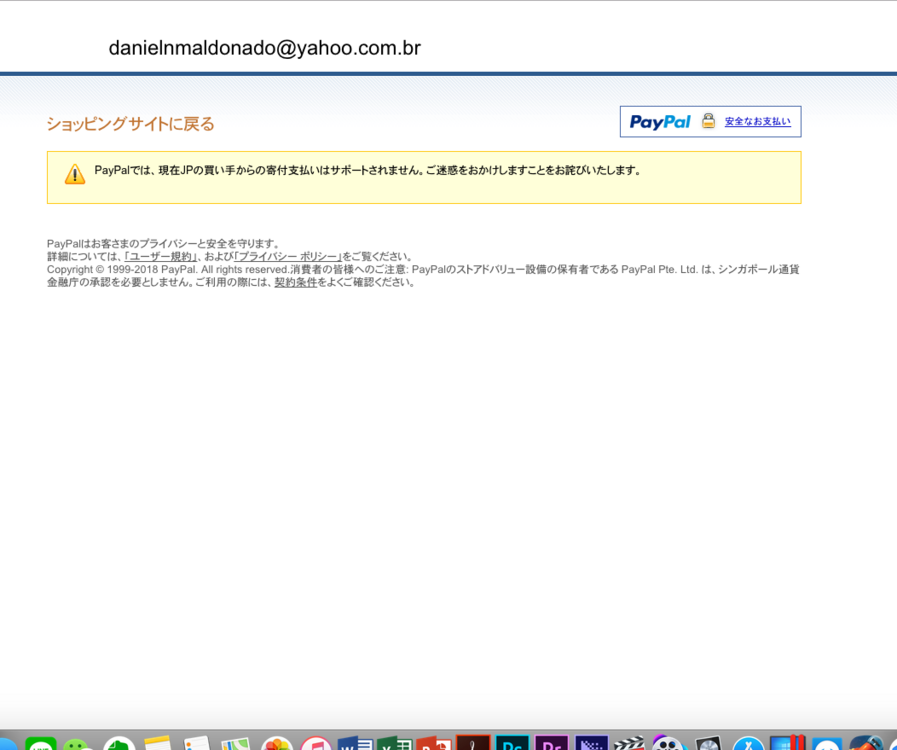Open the 契約条件 terms and conditions link

295,283
